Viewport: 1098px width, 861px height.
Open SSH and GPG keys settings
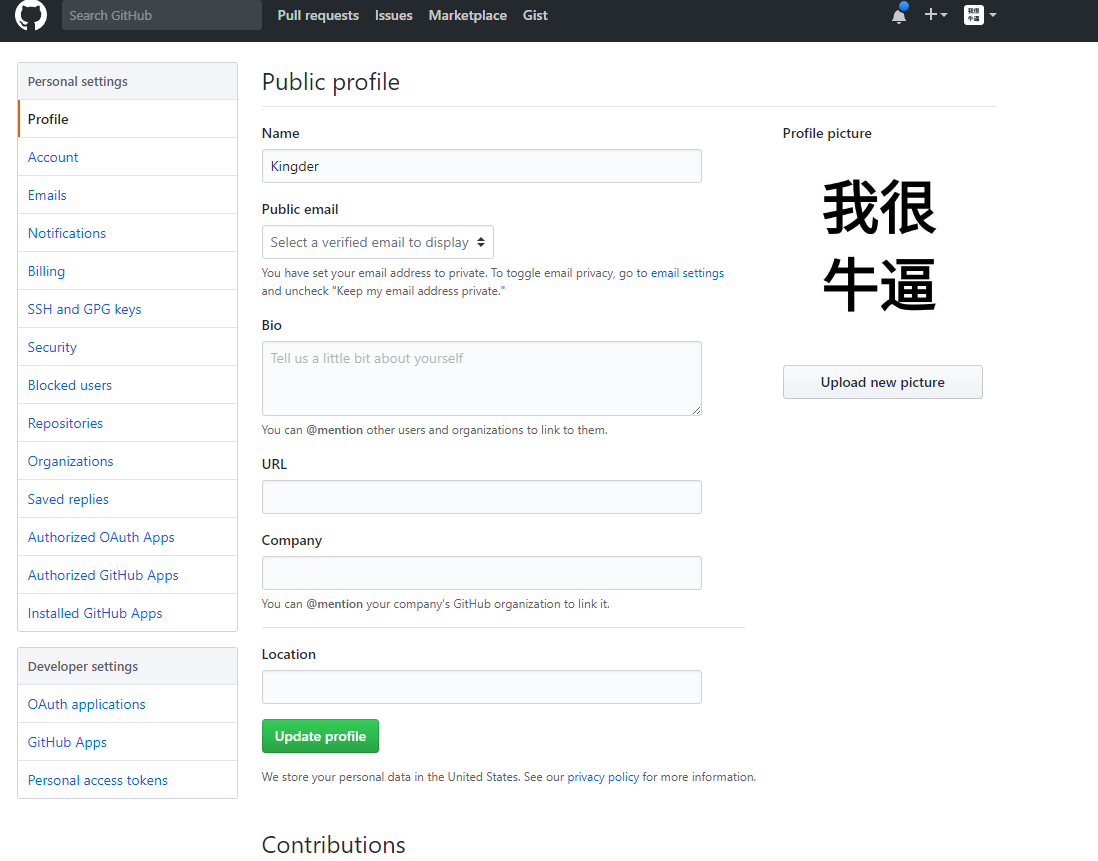127,309
